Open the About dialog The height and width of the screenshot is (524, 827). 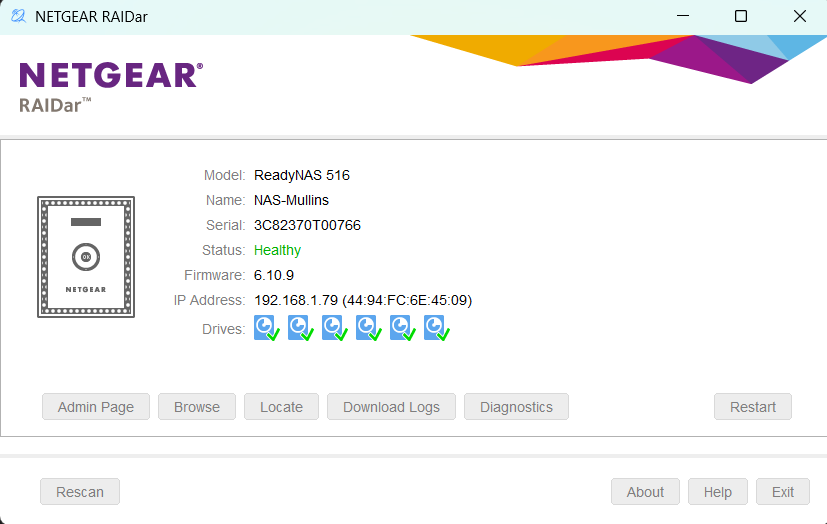pyautogui.click(x=645, y=491)
